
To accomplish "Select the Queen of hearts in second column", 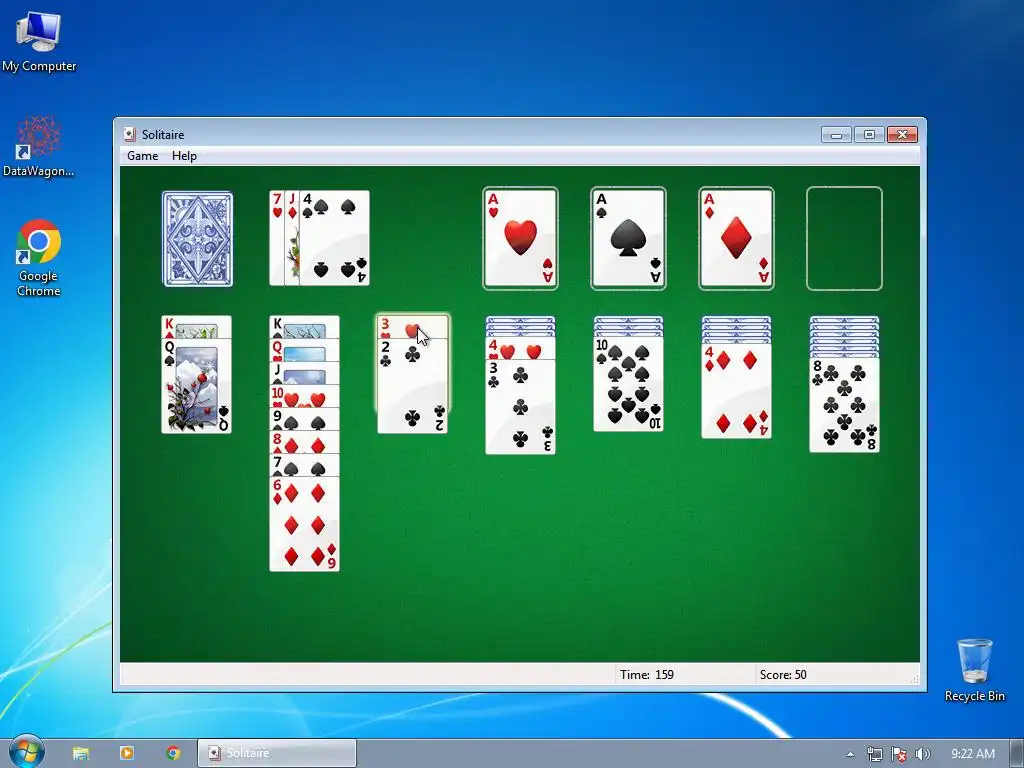I will point(304,350).
